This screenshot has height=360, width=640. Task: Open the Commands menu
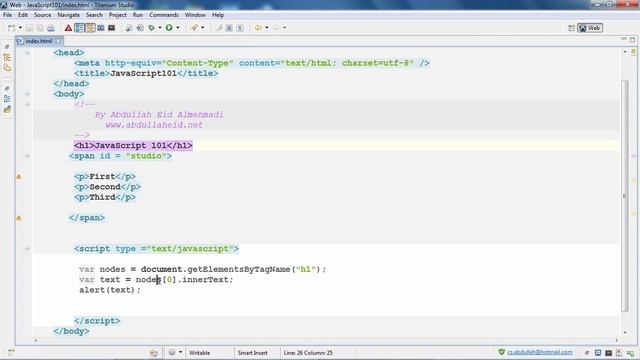pyautogui.click(x=164, y=15)
